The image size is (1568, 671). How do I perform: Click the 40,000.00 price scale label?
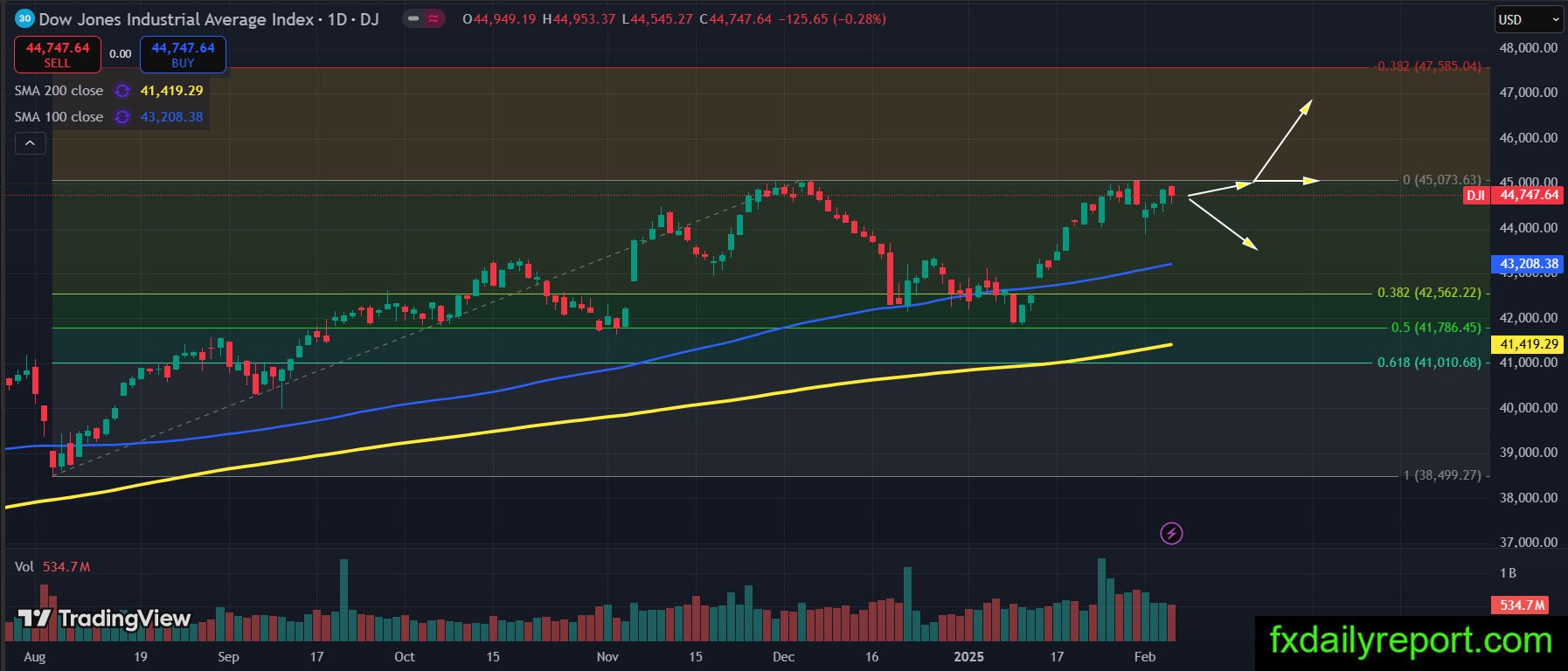click(x=1529, y=408)
